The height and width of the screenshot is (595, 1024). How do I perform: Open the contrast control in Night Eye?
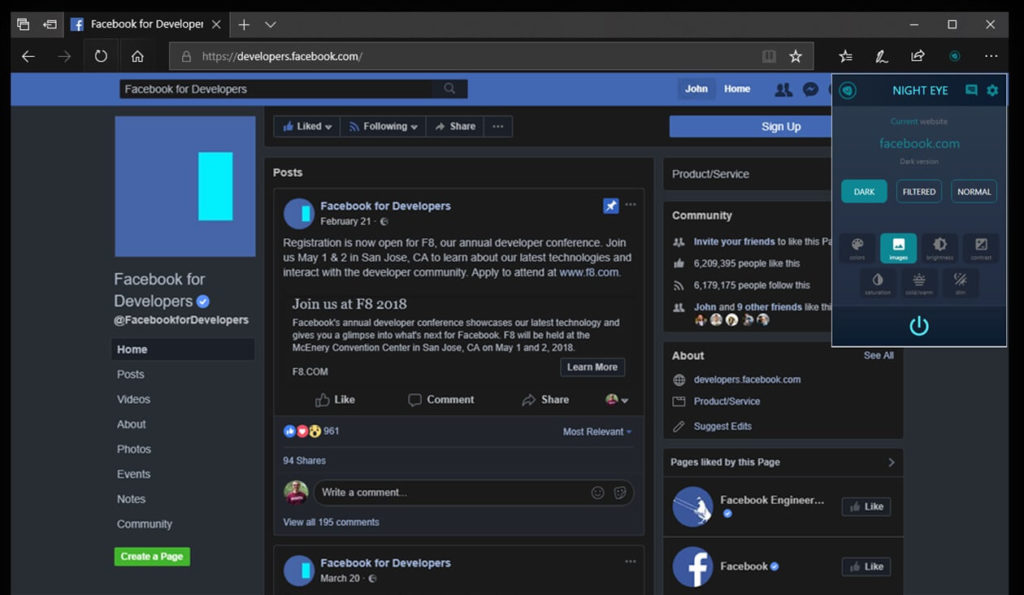pos(981,247)
